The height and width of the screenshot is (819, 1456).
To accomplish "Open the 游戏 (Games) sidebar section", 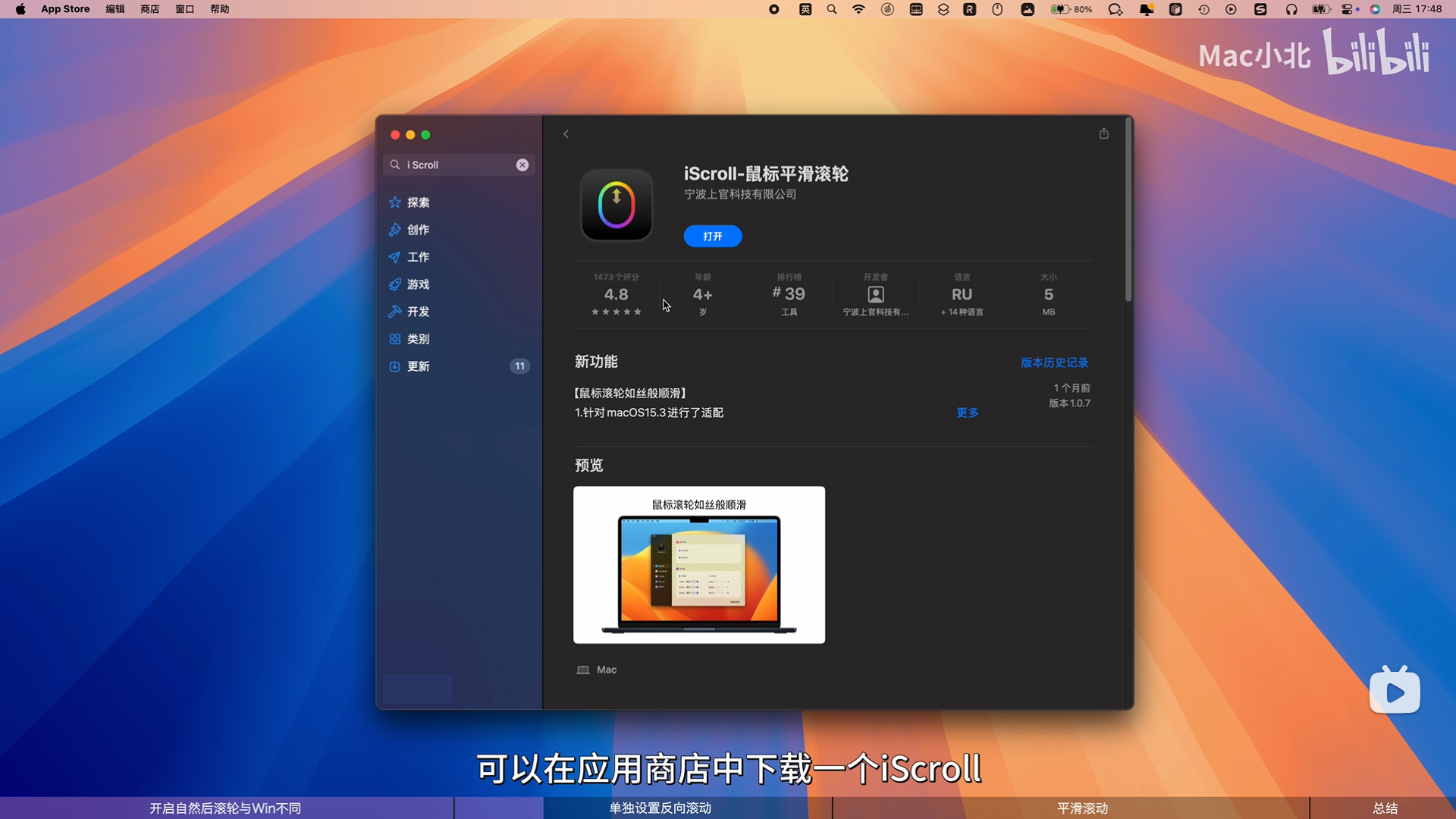I will [x=418, y=284].
